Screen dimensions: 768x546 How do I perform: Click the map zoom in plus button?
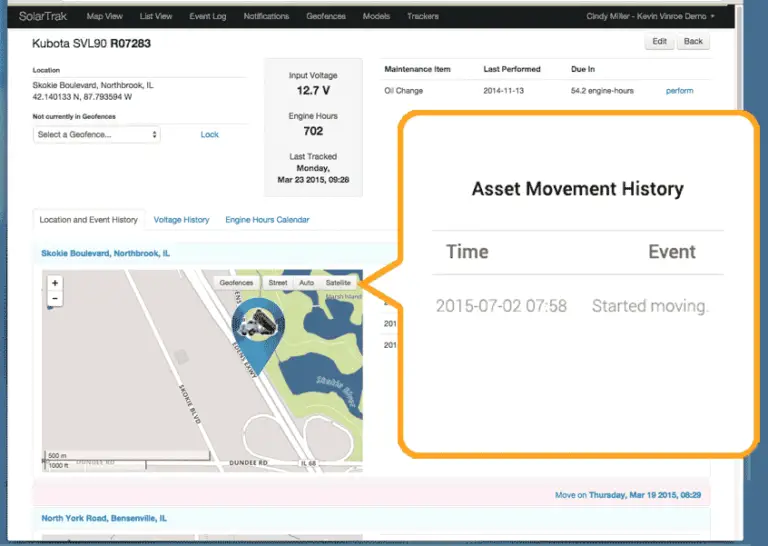coord(55,283)
